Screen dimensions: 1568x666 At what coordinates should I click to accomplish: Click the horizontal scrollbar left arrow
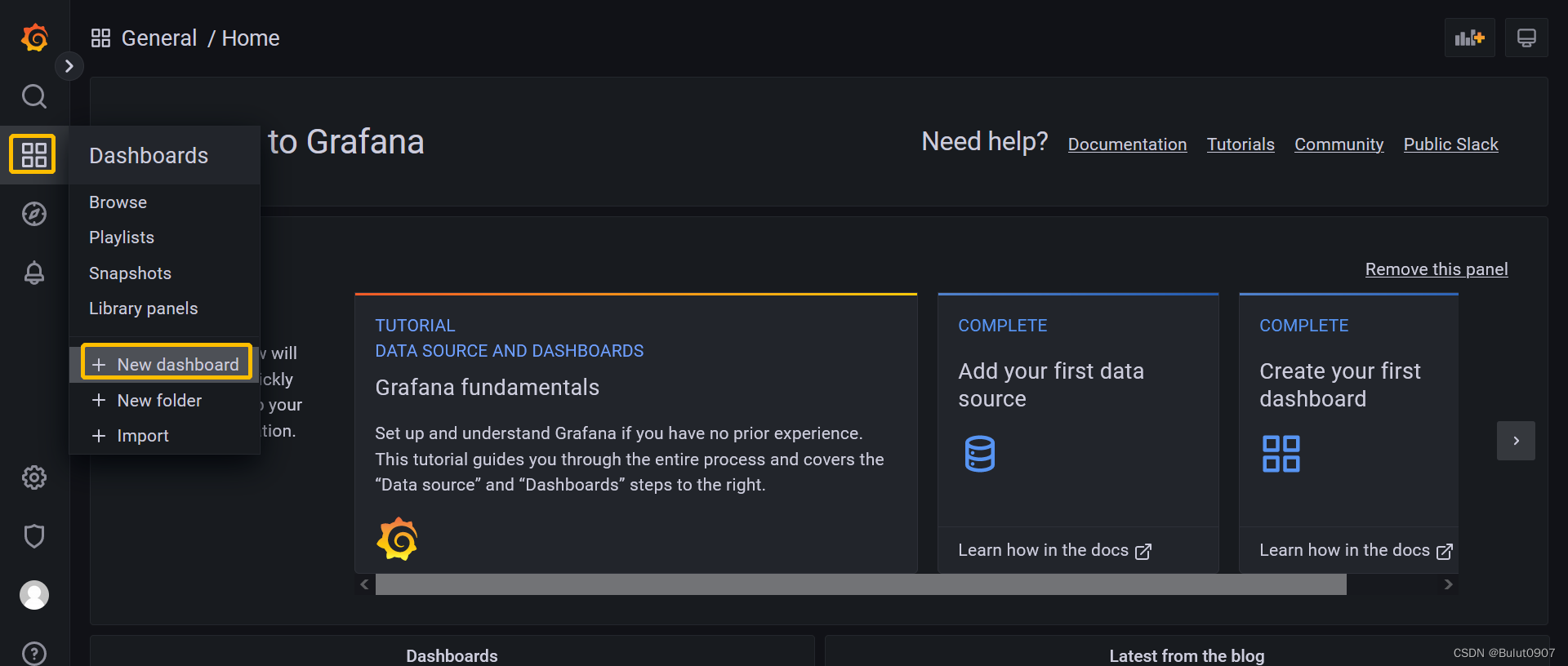pyautogui.click(x=365, y=584)
